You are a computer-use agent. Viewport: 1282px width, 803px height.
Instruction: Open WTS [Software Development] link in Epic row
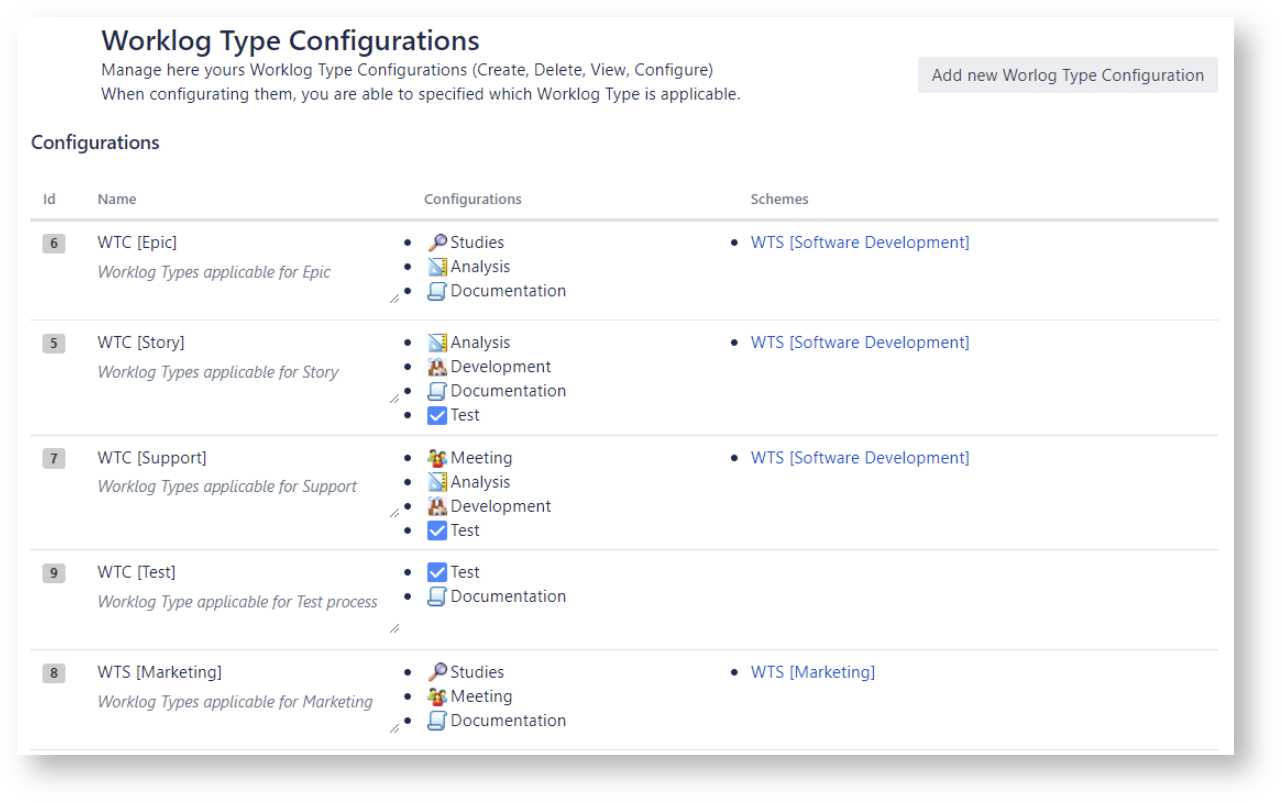(x=859, y=242)
